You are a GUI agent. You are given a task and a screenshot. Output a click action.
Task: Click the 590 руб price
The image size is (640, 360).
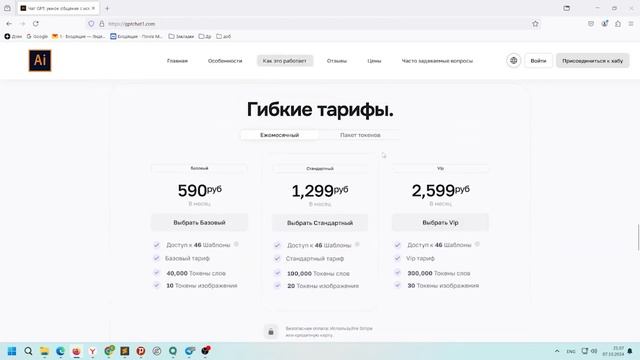point(200,190)
